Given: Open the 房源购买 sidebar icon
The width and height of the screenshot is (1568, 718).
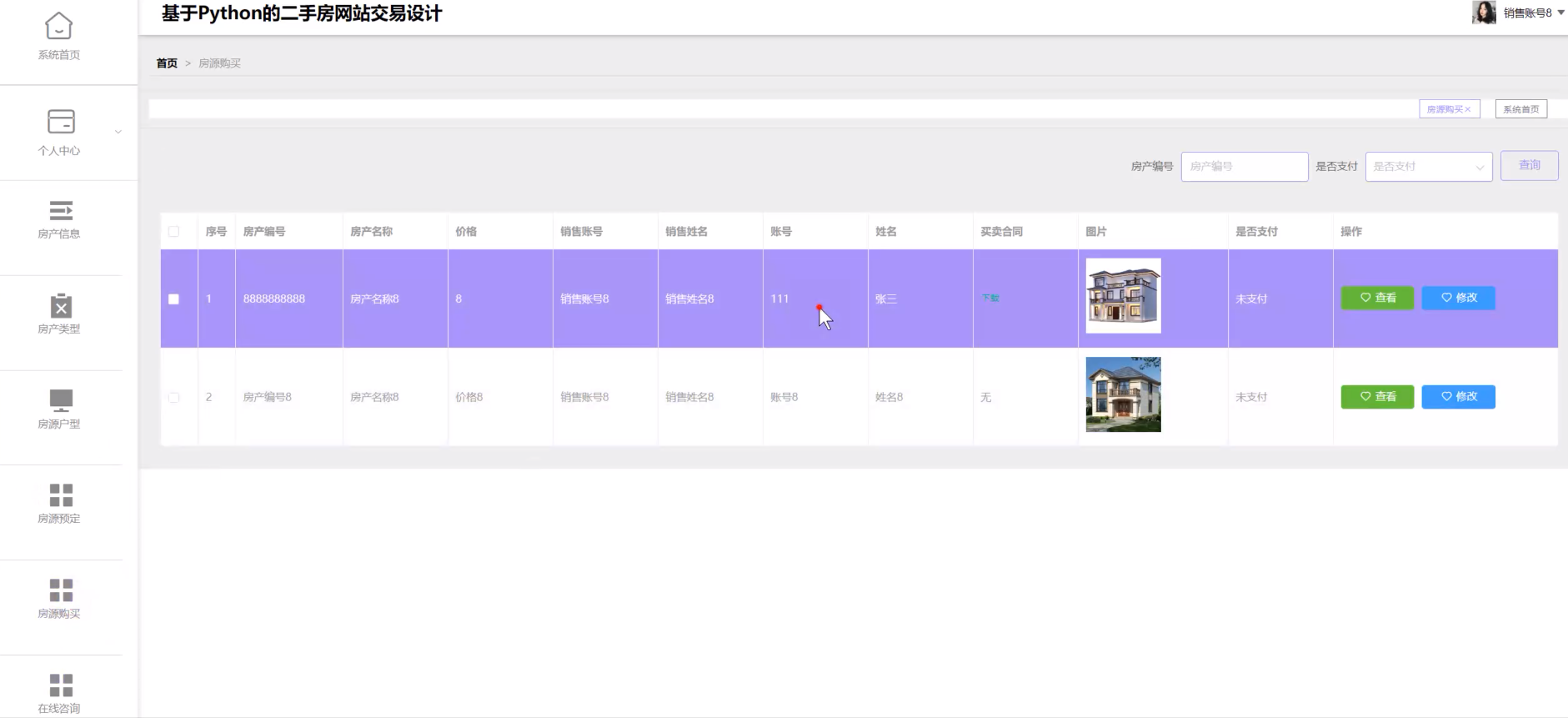Looking at the screenshot, I should pos(61,590).
